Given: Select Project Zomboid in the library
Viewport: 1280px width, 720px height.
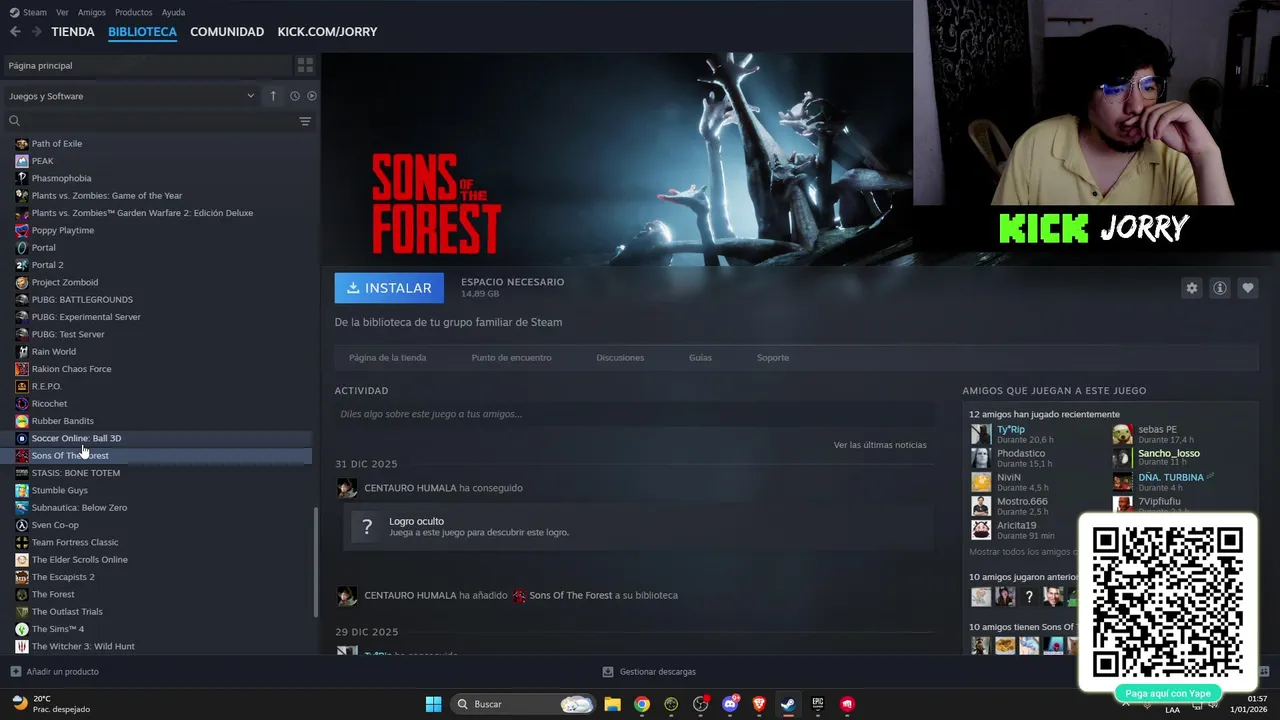Looking at the screenshot, I should [65, 282].
